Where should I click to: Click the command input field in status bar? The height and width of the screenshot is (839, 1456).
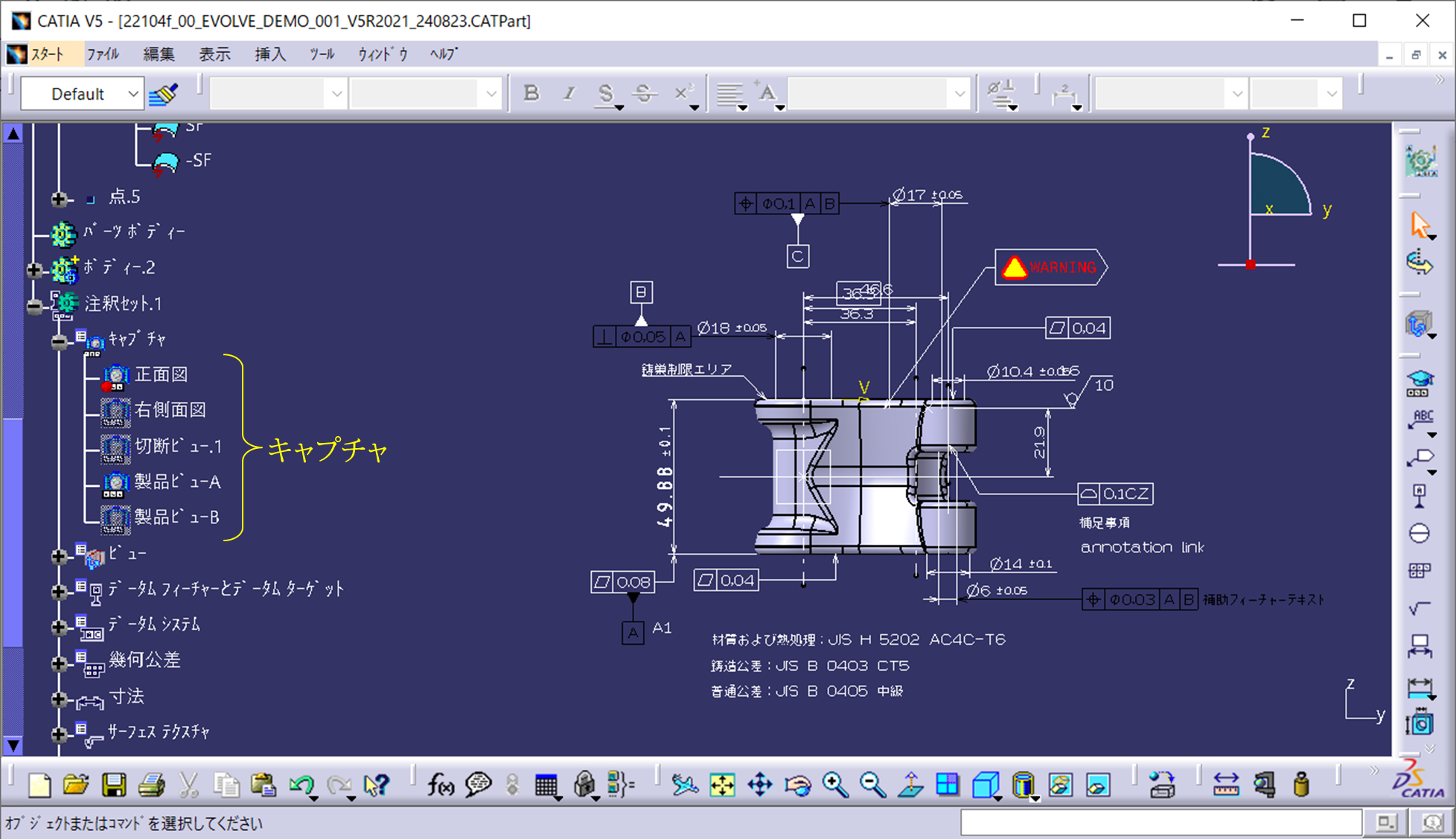(x=1161, y=823)
